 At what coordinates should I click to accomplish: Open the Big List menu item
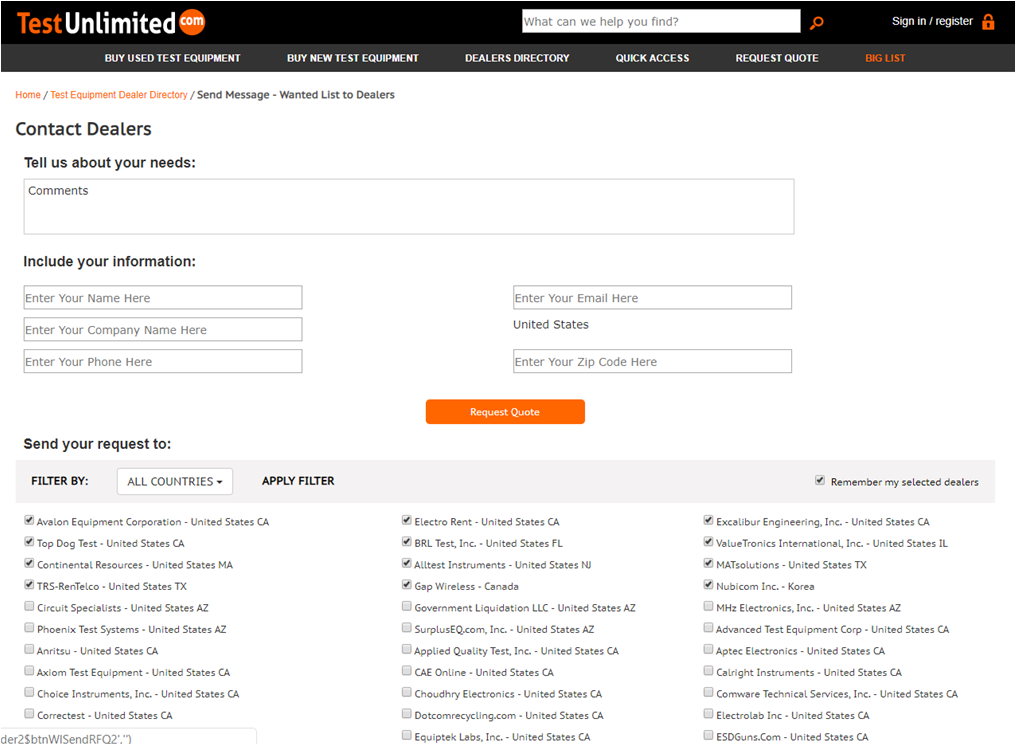(x=885, y=58)
